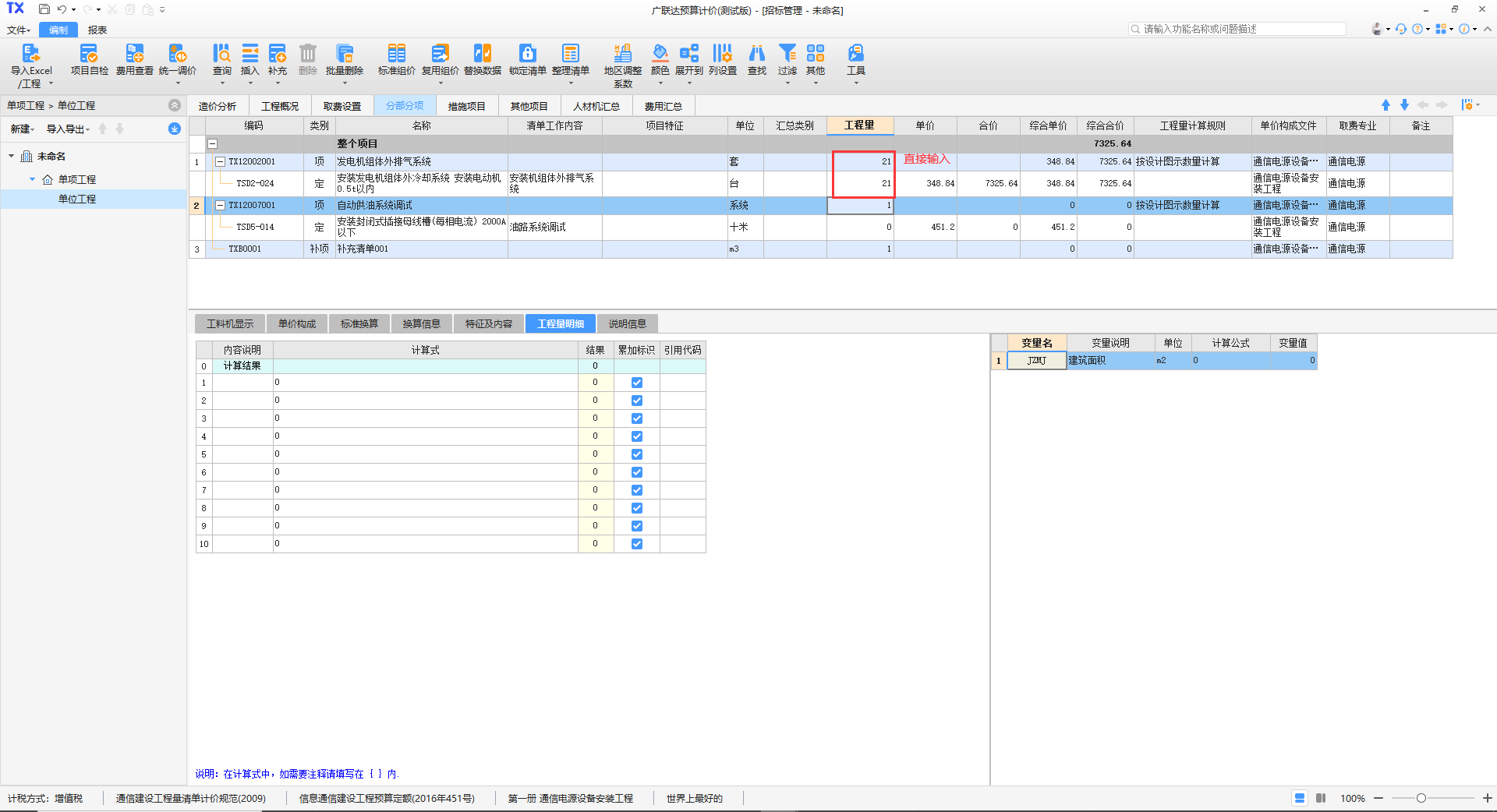Switch to the 单价构成 bottom tab

click(297, 324)
